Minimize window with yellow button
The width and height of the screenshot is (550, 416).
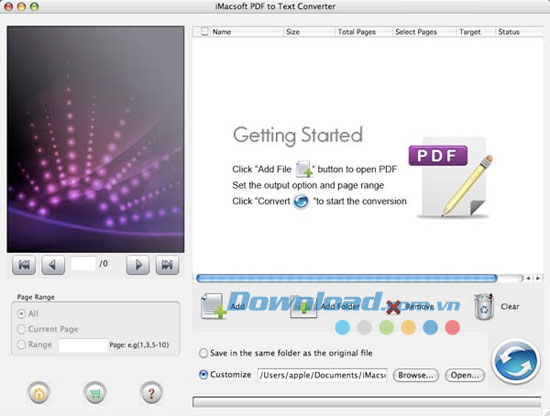(21, 6)
